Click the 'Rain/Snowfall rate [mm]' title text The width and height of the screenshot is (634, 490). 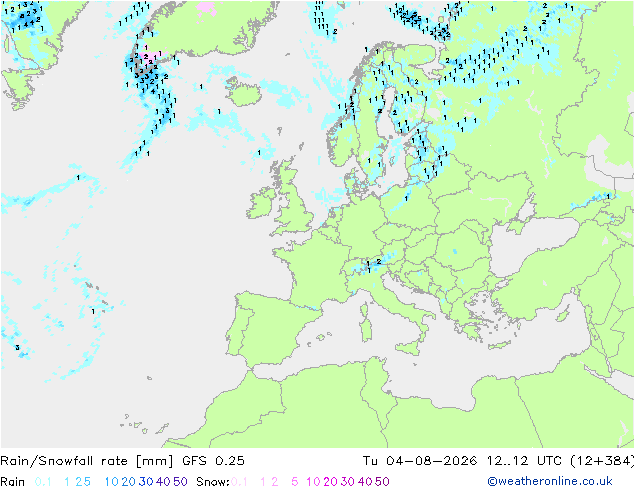pos(87,461)
